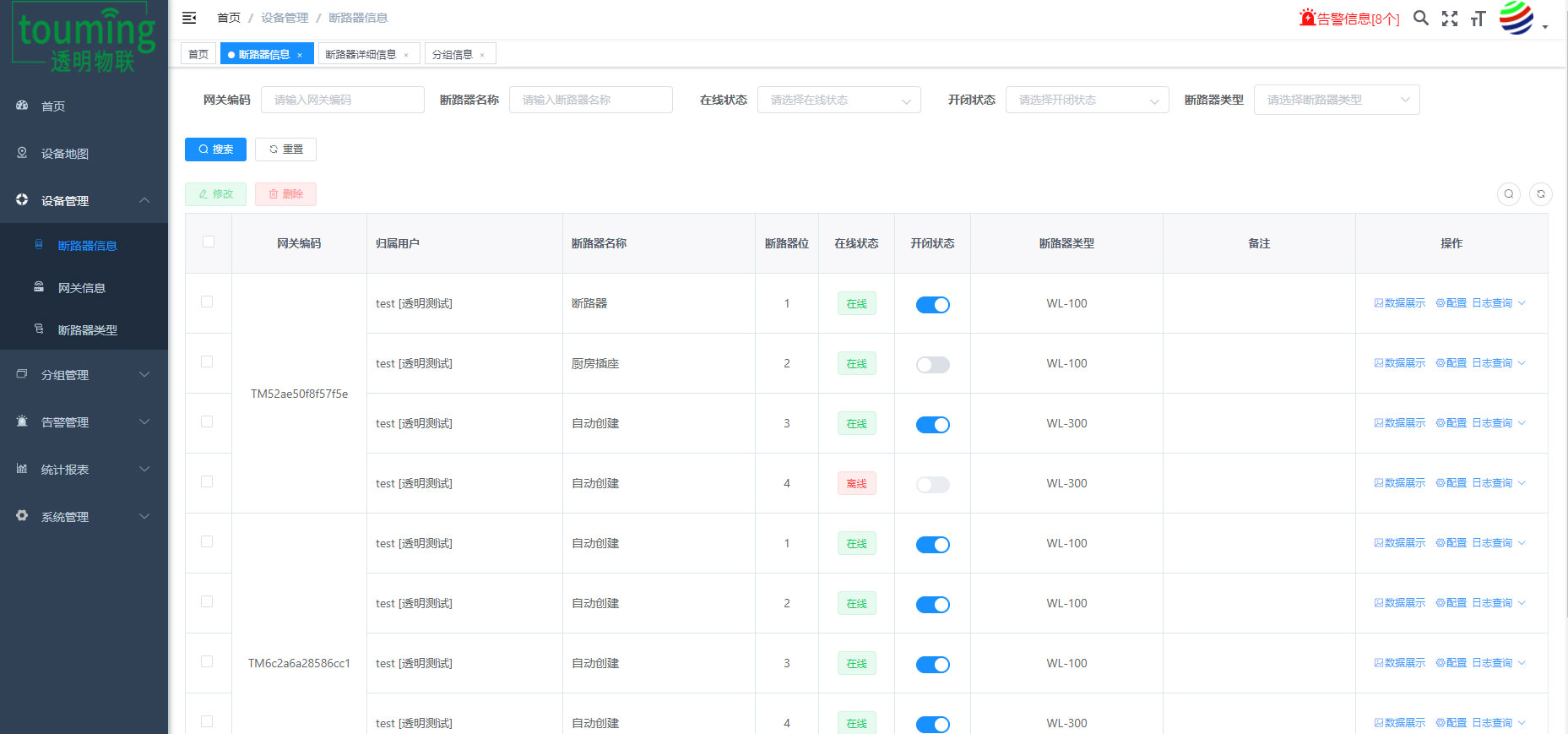Toggle fullscreen mode icon
This screenshot has height=734, width=1568.
point(1450,19)
